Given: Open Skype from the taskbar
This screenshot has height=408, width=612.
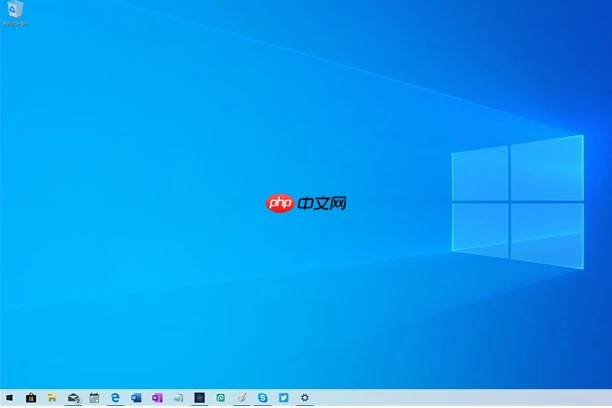Looking at the screenshot, I should [x=263, y=398].
